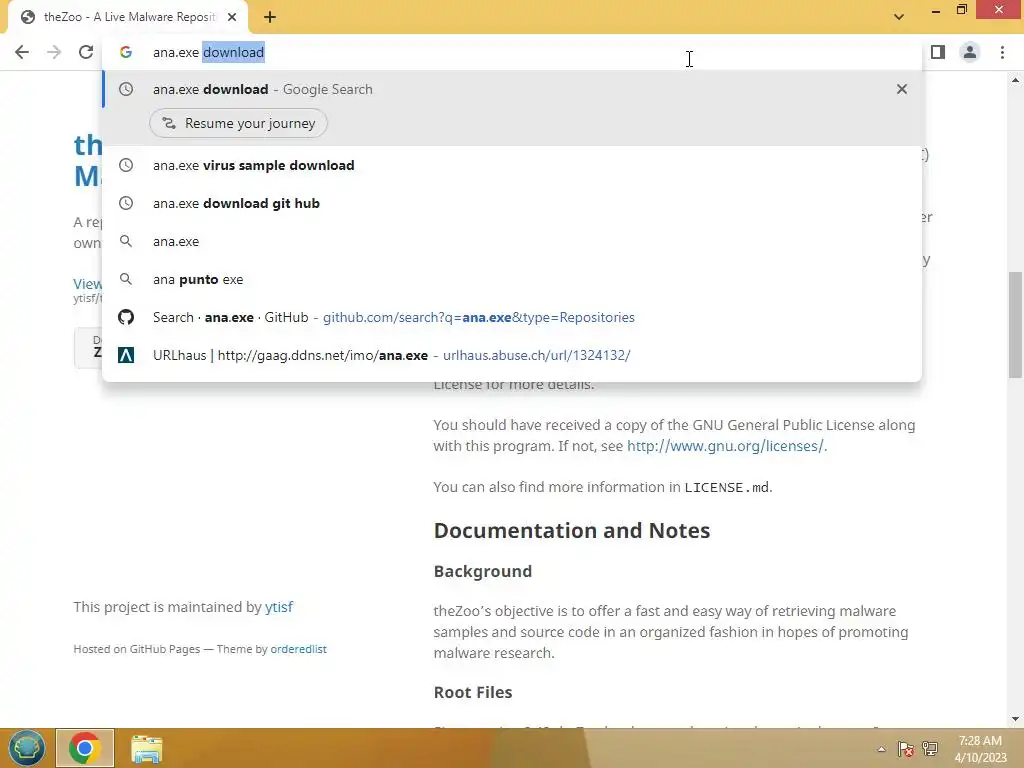Select 'ana.exe download - Google Search' suggestion

pyautogui.click(x=512, y=89)
